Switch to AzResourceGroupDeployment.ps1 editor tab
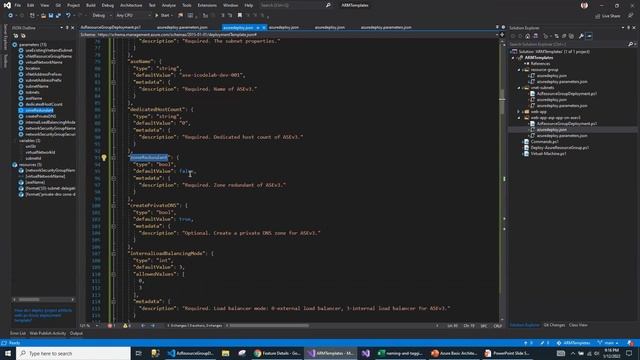 click(111, 27)
